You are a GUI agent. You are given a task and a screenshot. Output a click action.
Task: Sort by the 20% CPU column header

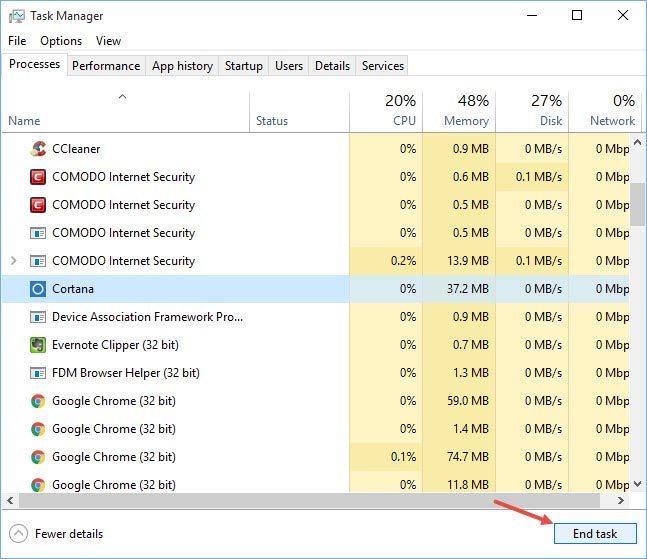386,111
